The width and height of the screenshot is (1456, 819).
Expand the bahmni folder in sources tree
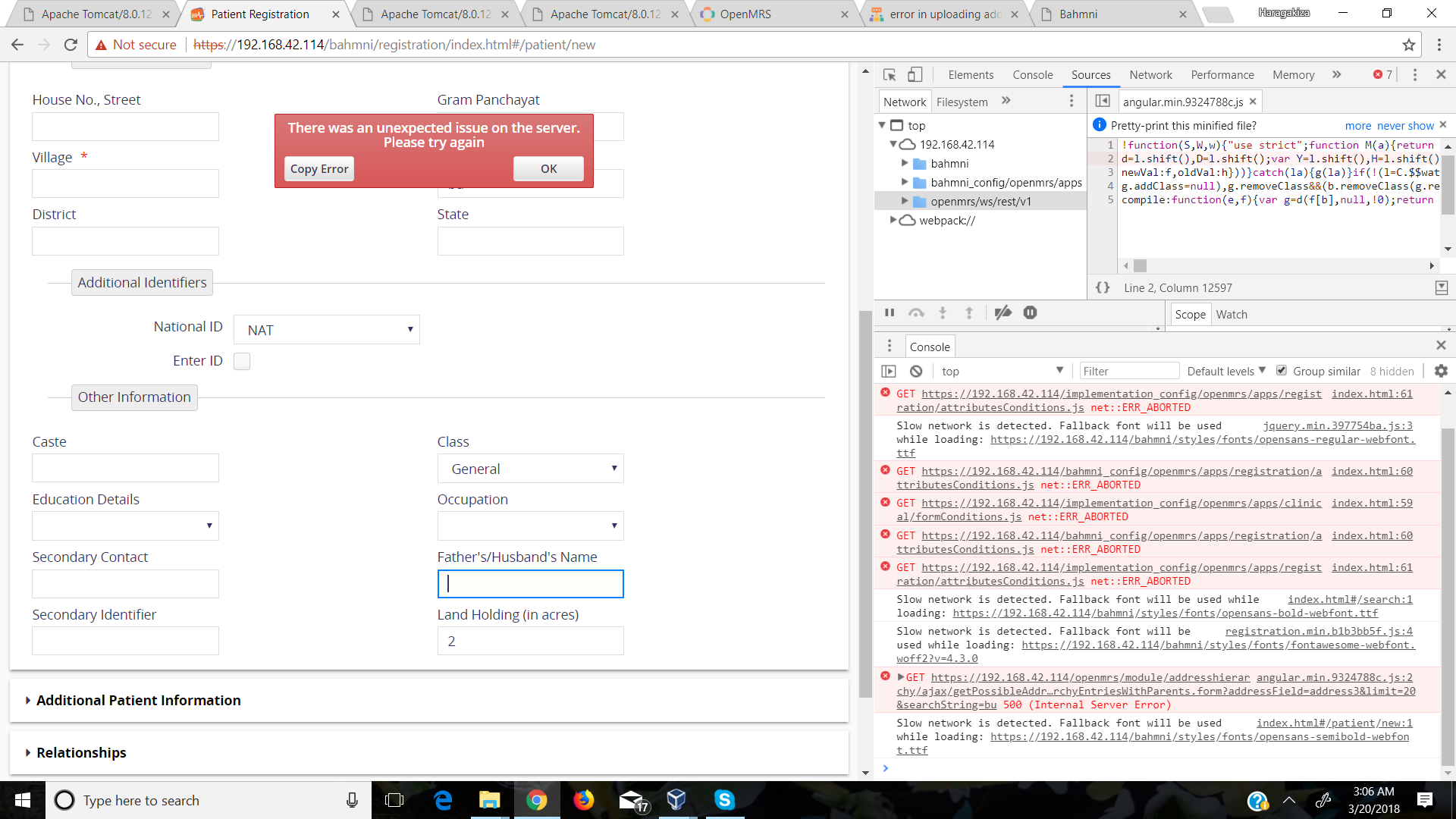[905, 163]
